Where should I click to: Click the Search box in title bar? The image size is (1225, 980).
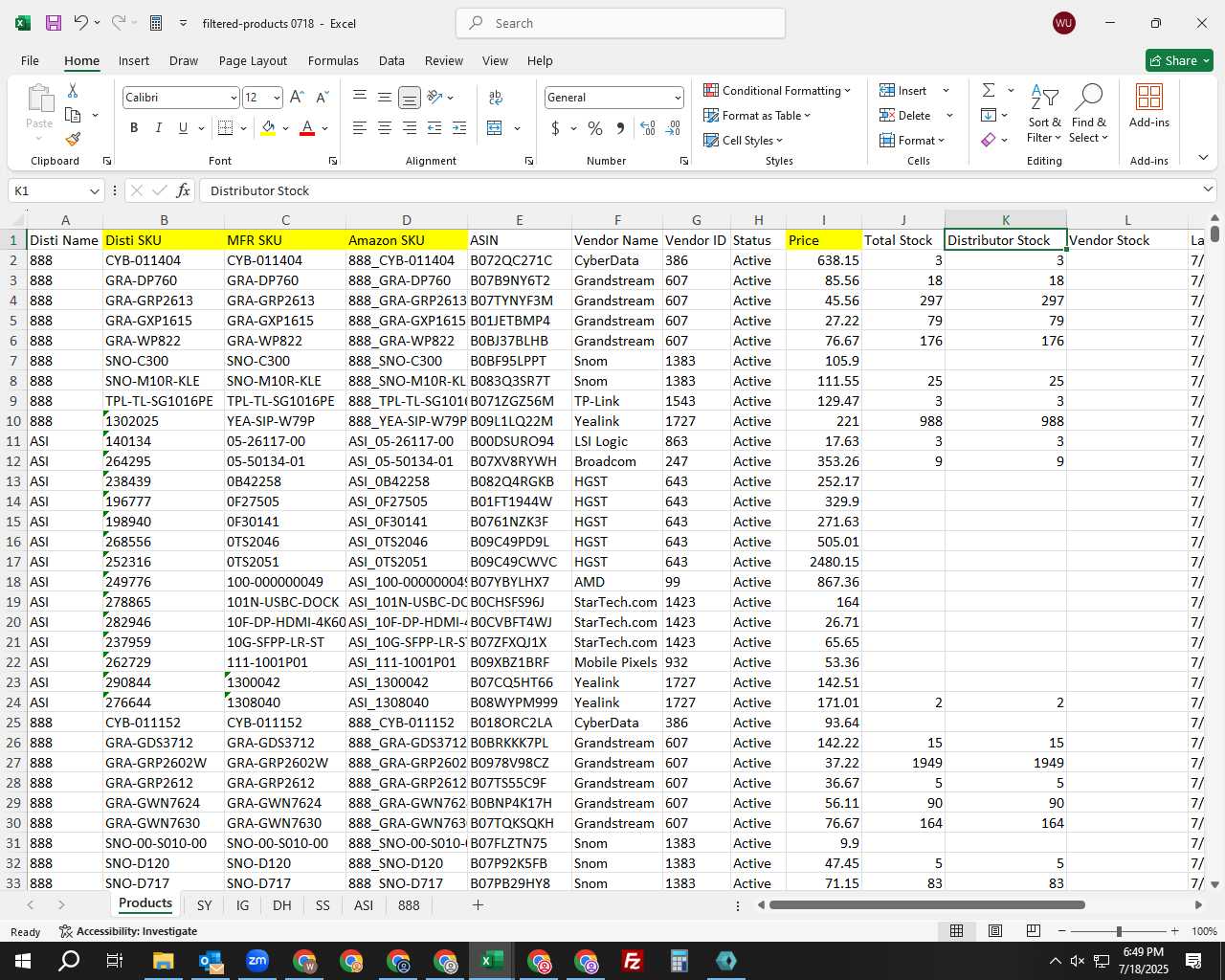click(x=621, y=23)
